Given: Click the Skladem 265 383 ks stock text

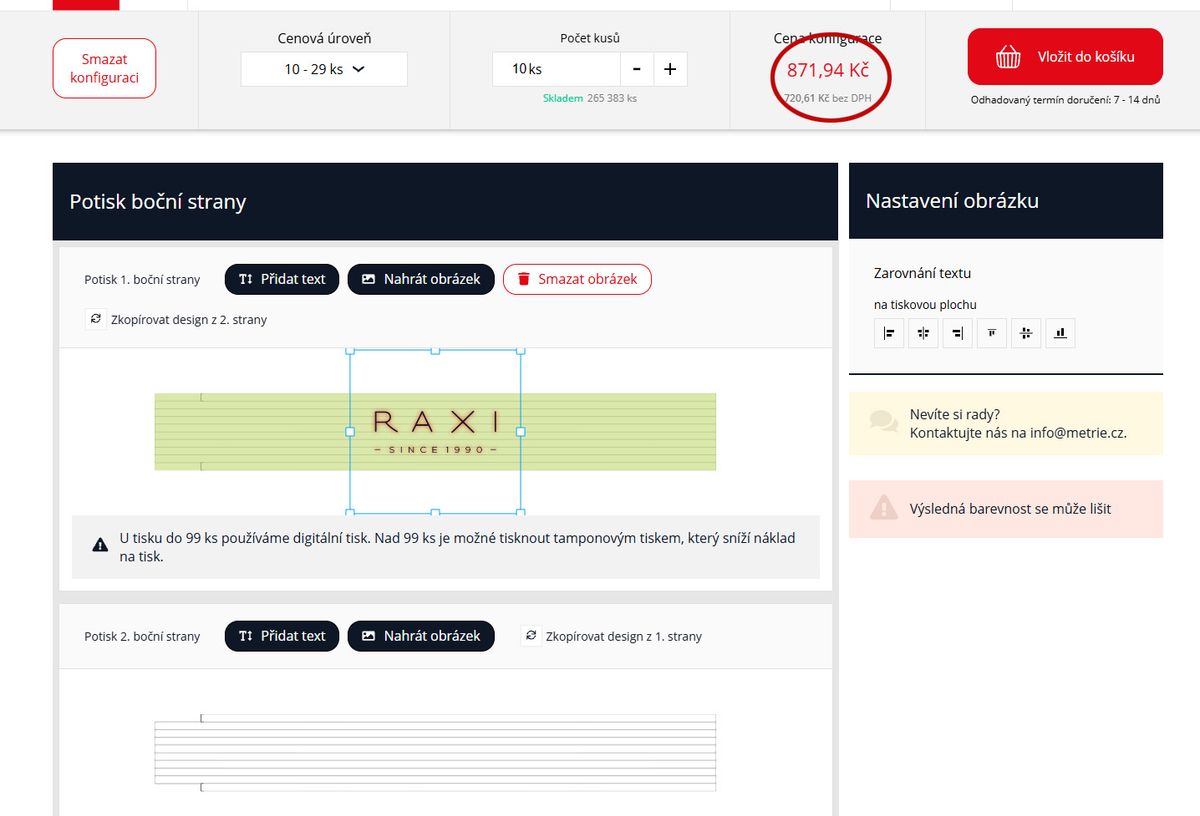Looking at the screenshot, I should tap(590, 98).
